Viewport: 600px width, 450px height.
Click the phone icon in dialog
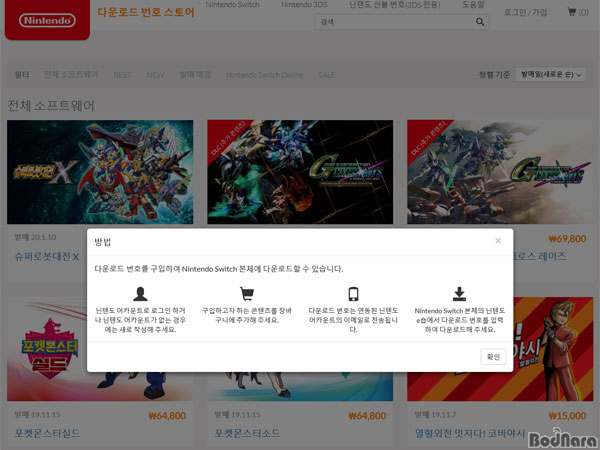tap(353, 294)
